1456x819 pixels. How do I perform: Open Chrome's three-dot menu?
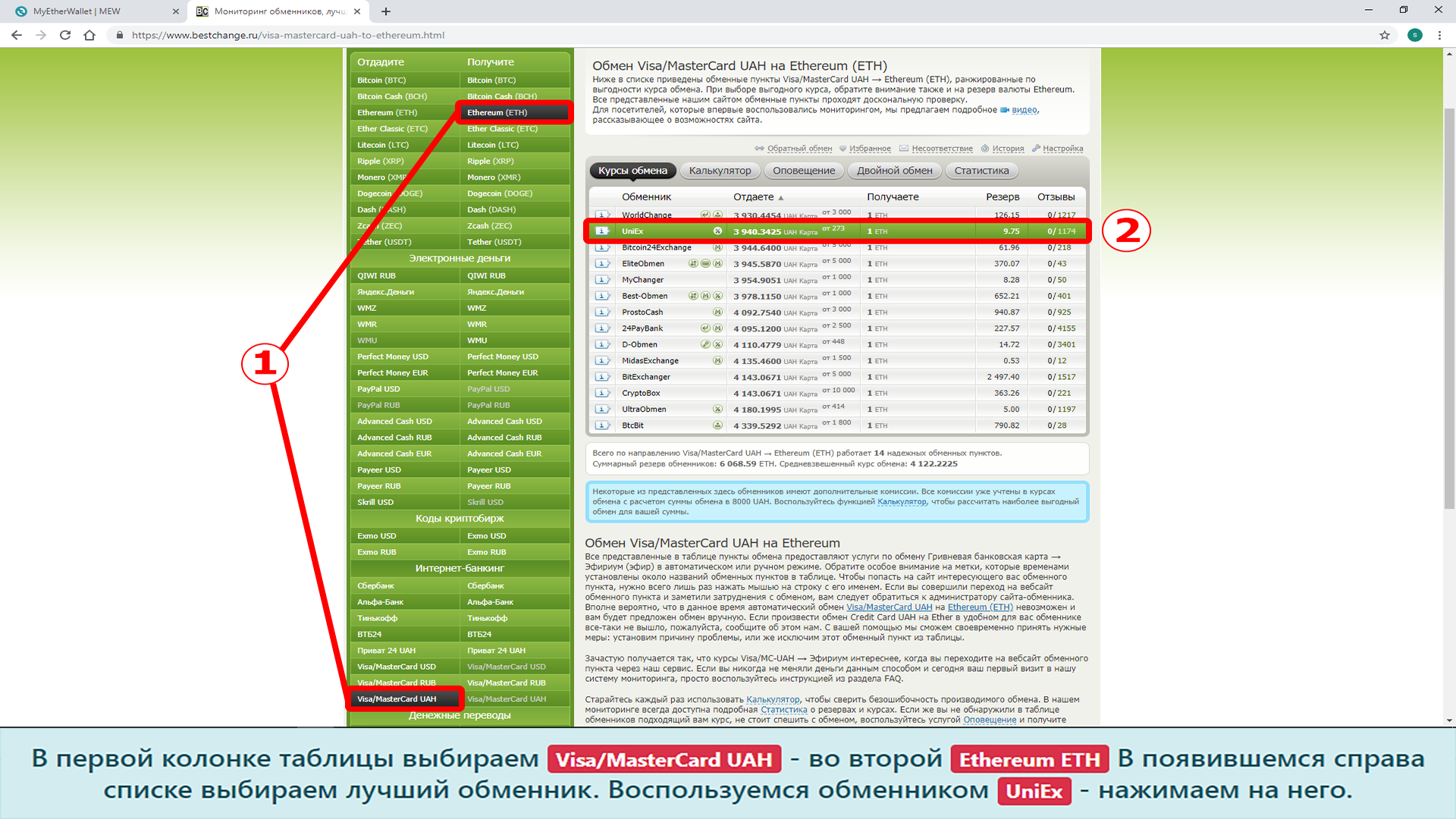point(1439,35)
